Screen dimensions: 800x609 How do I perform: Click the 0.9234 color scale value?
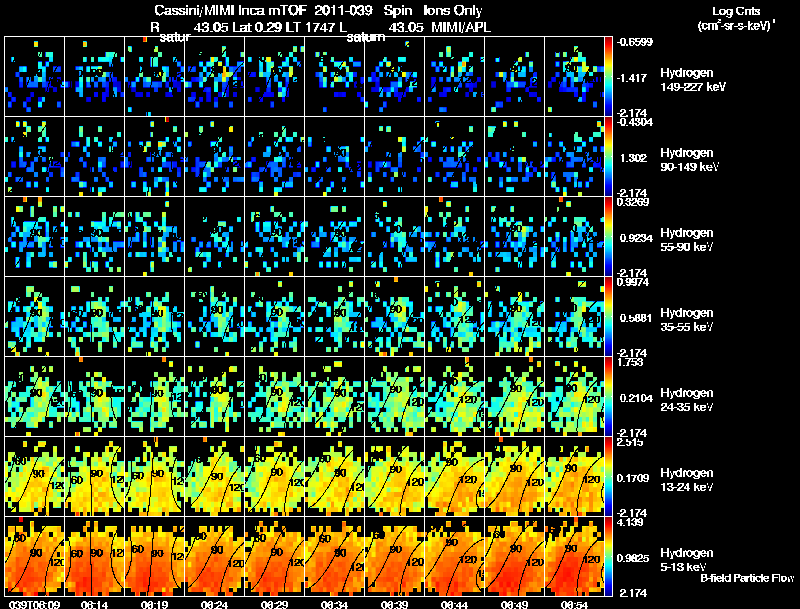click(x=635, y=238)
